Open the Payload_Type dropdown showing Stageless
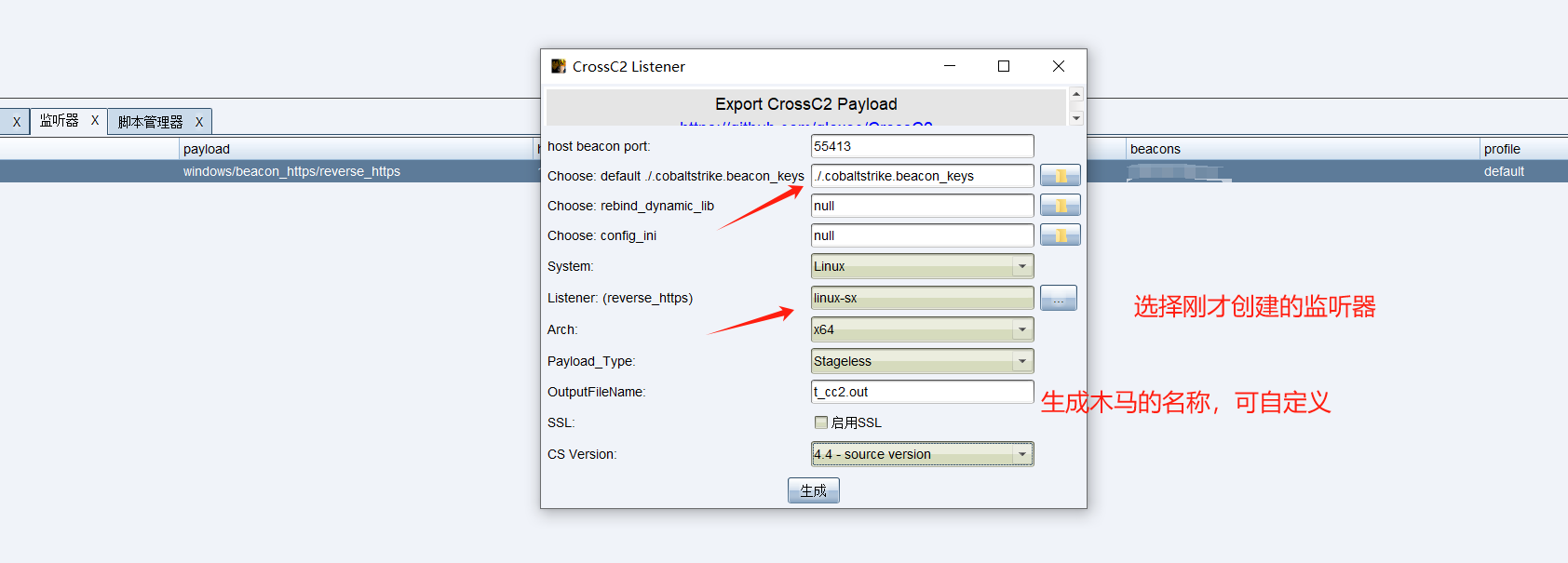Screen dimensions: 1568x563 [923, 361]
